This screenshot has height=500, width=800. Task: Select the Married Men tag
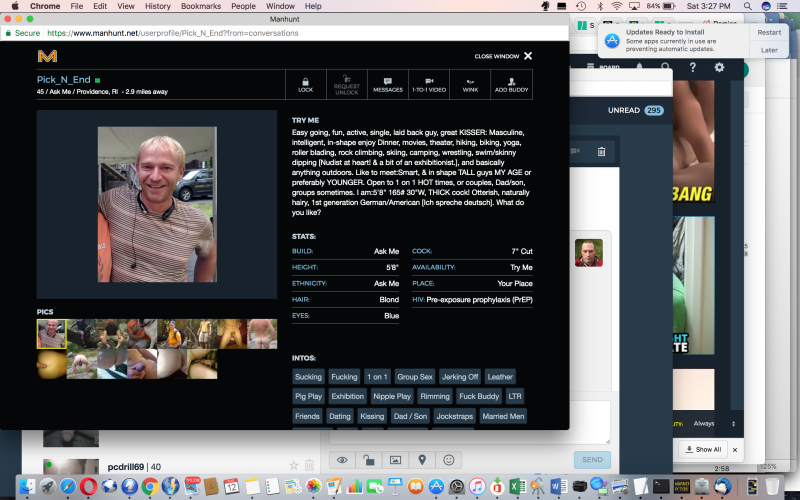[503, 416]
